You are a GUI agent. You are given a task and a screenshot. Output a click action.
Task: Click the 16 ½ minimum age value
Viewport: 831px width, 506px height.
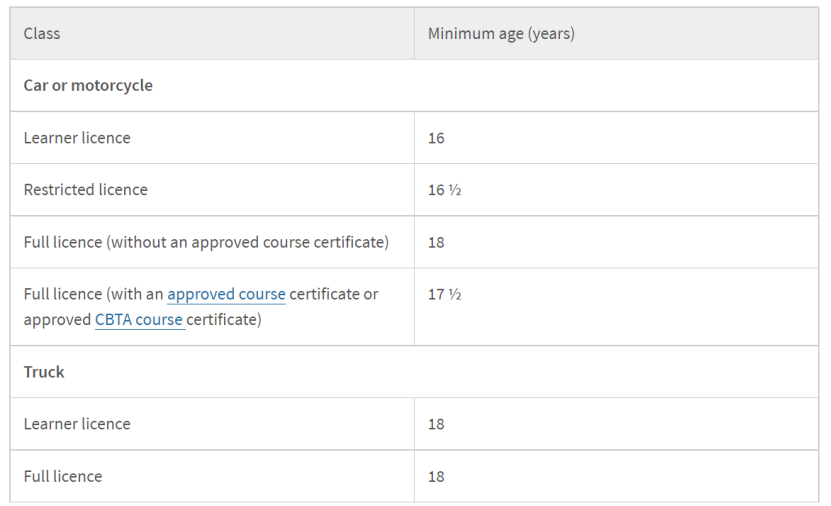click(x=444, y=190)
